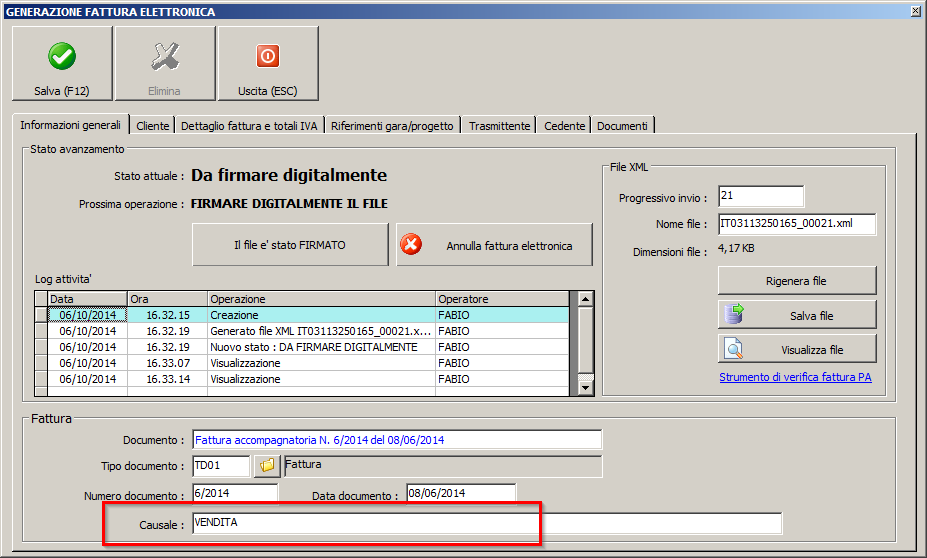
Task: Click the Data column header
Action: pos(87,299)
